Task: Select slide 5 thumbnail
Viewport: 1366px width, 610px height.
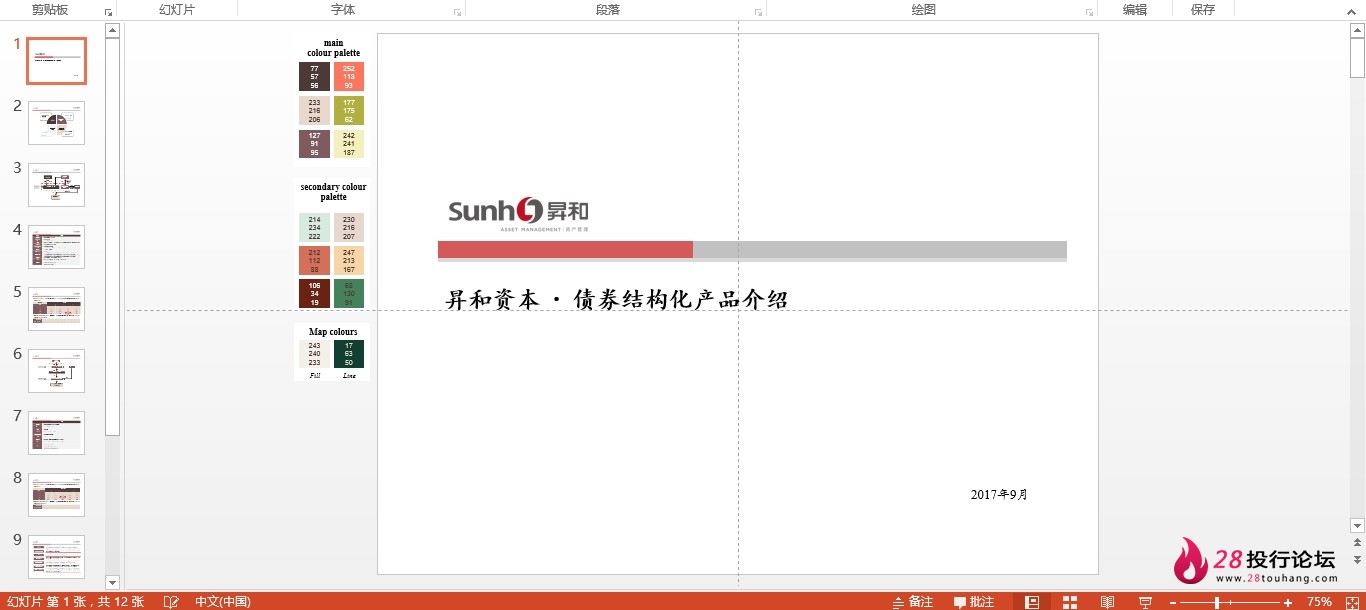Action: pos(56,309)
